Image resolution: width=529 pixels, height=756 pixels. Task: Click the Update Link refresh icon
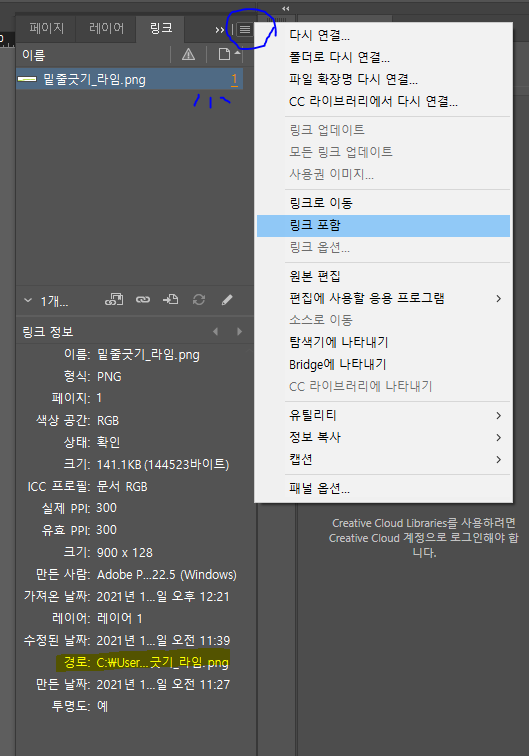point(199,300)
